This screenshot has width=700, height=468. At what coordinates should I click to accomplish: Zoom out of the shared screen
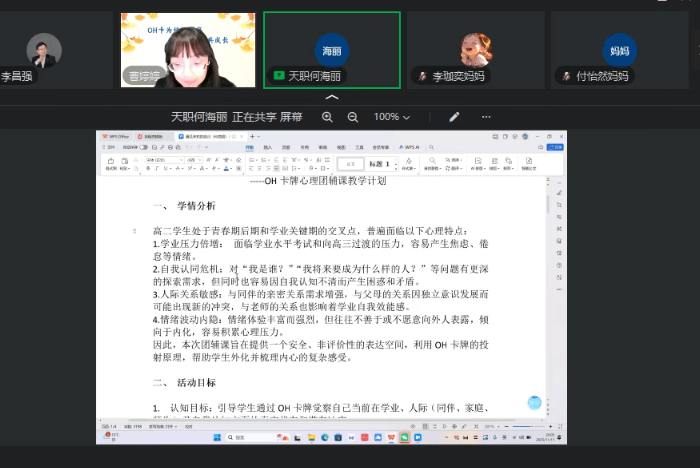click(352, 117)
